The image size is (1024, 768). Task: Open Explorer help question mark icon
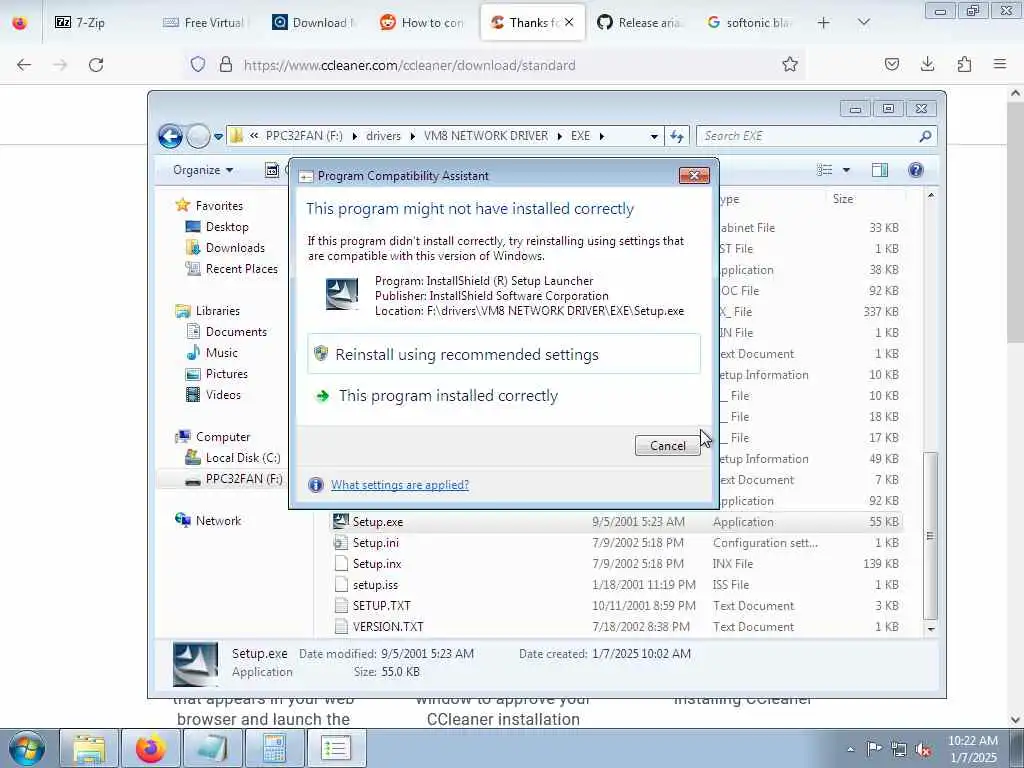[x=916, y=170]
